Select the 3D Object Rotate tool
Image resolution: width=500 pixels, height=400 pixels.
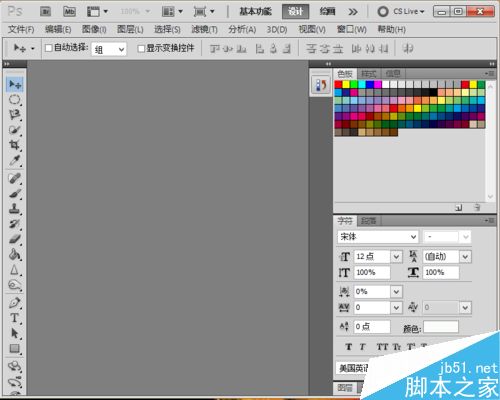point(15,366)
